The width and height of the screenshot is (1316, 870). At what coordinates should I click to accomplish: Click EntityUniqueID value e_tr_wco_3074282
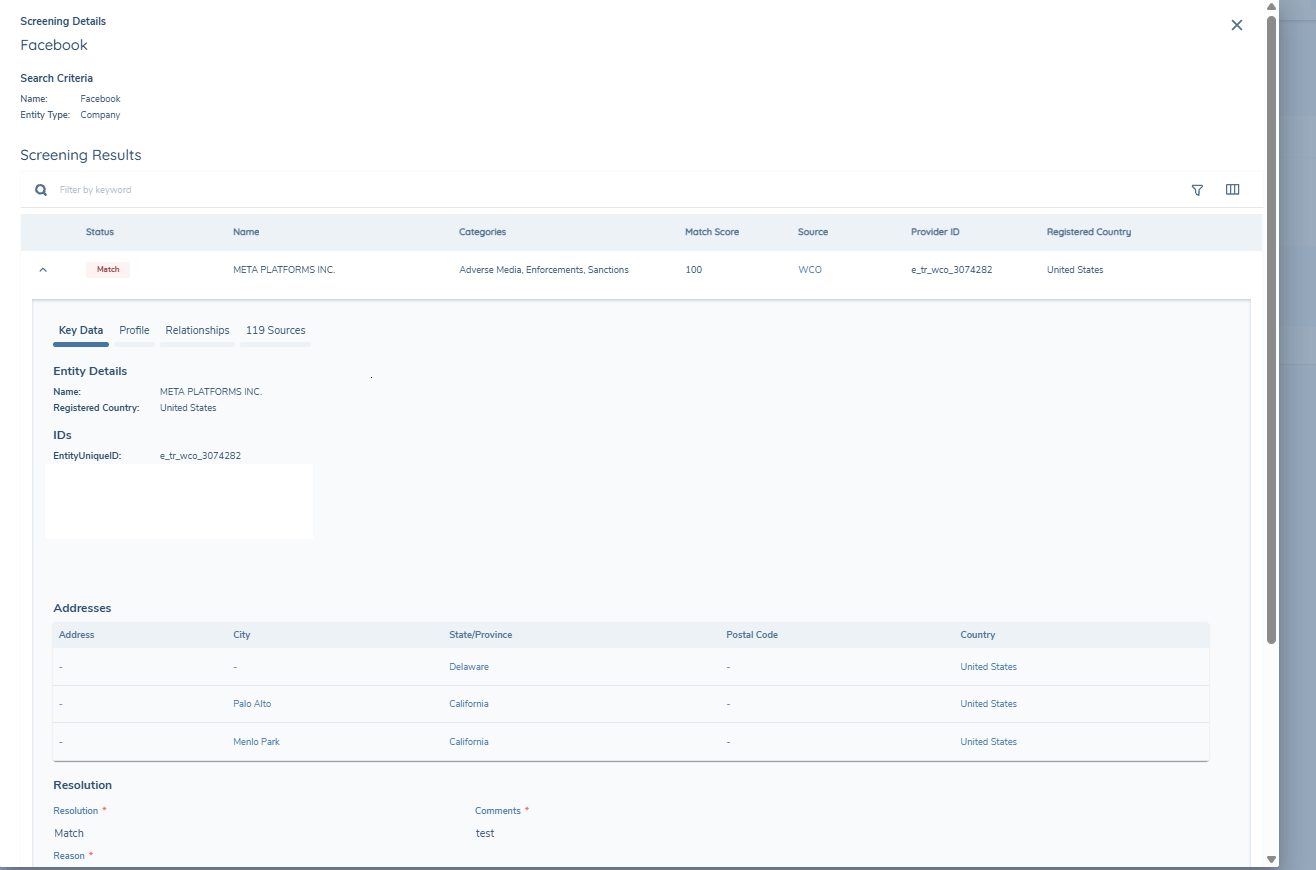[x=200, y=456]
